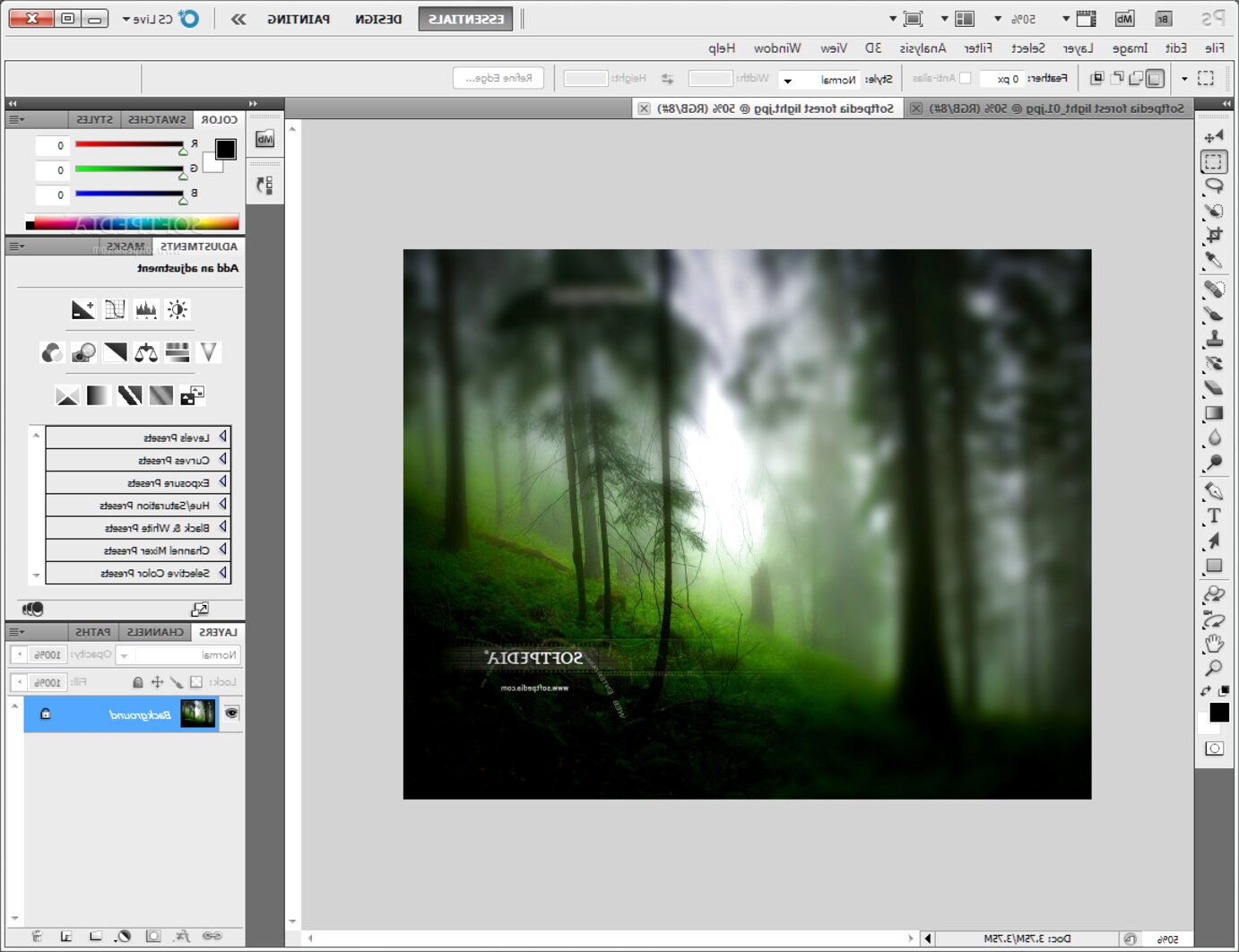Click the foreground color swatch in Color panel

coord(226,149)
